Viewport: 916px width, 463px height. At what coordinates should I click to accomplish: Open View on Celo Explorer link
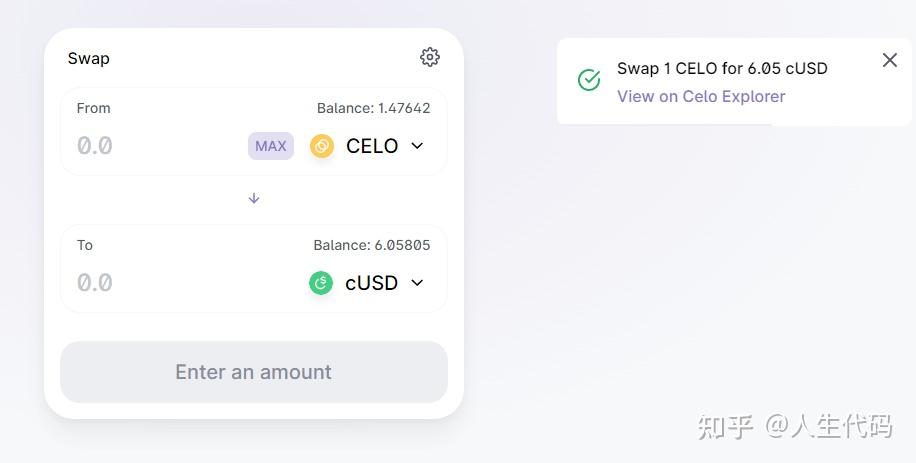(x=701, y=96)
